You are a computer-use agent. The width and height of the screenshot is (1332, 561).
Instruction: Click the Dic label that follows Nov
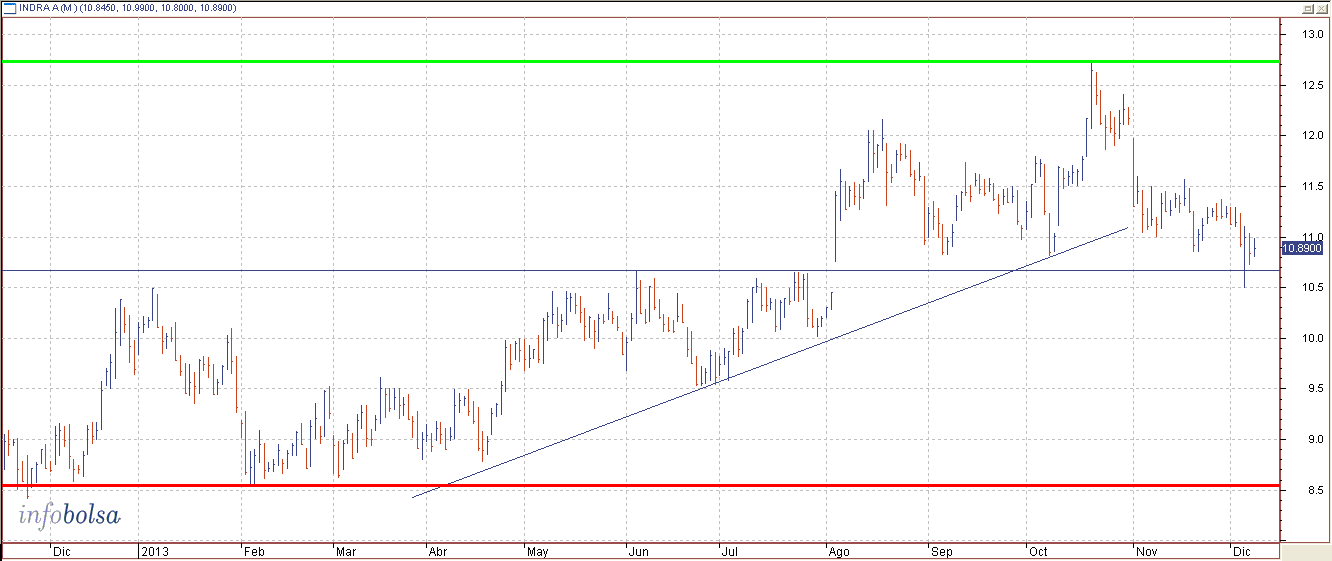(x=1242, y=551)
